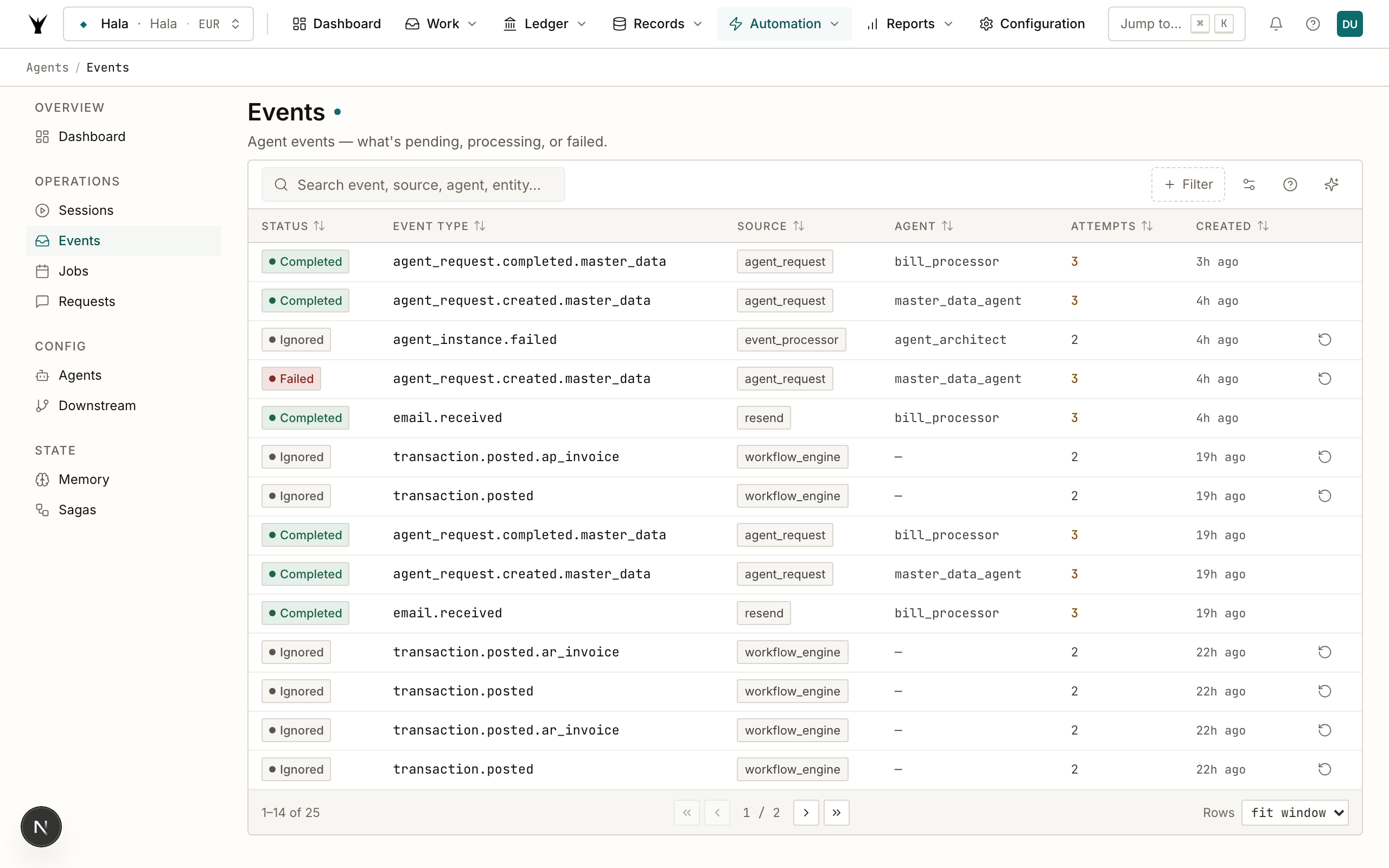Sort by the Event Type column
The height and width of the screenshot is (868, 1389).
click(439, 226)
